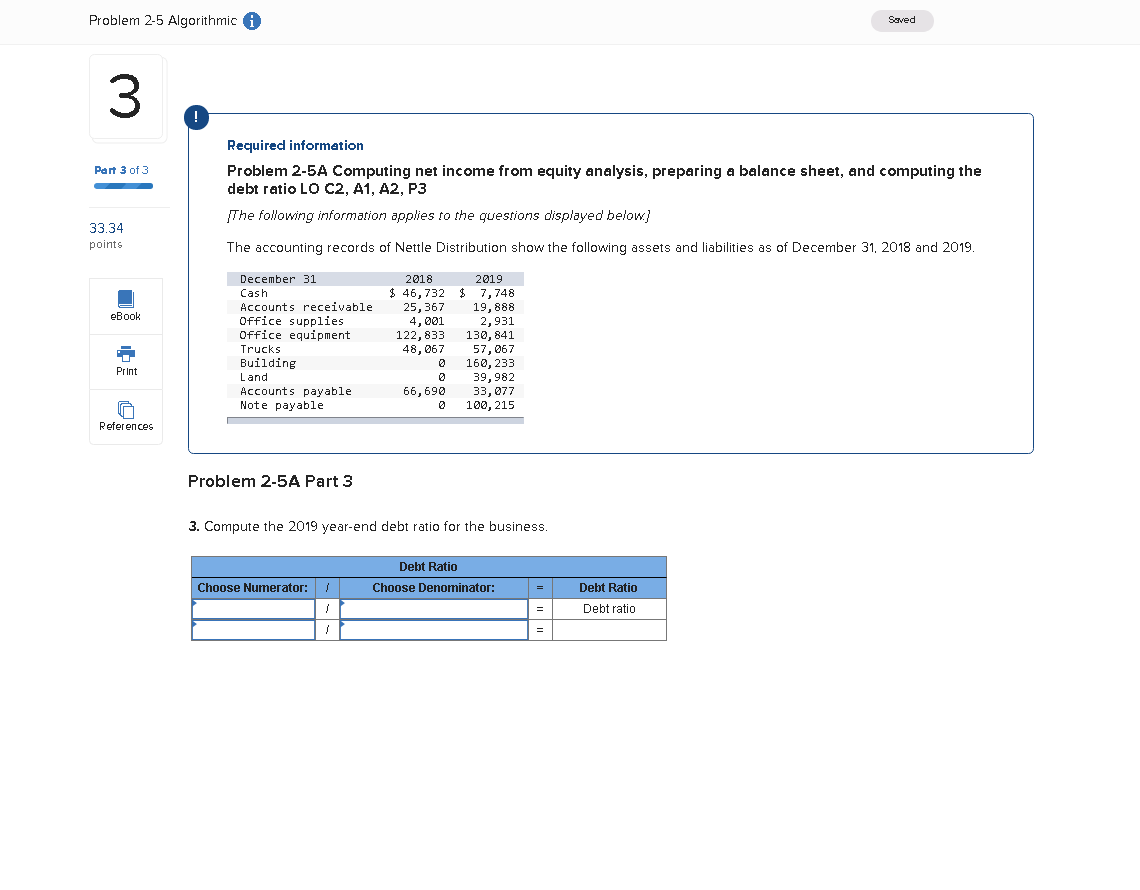
Task: Click the info icon beside Problem 2-5 Algorithmic
Action: point(252,21)
